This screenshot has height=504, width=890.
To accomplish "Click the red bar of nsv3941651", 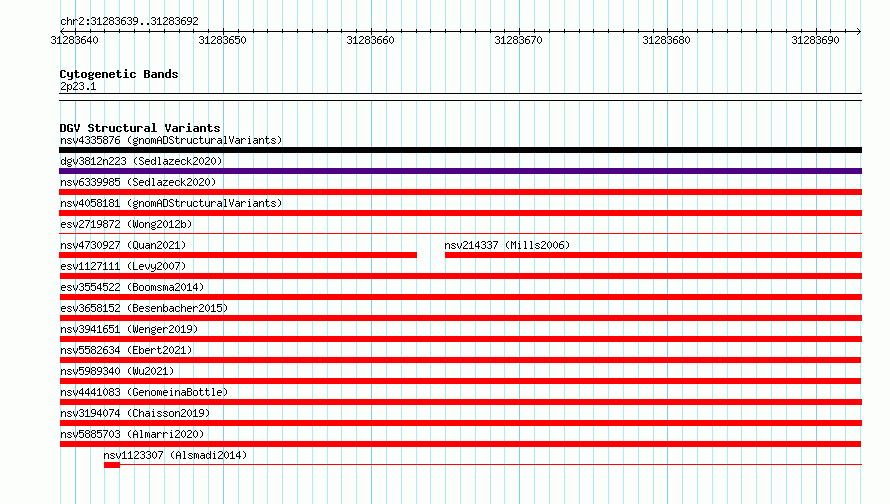I will coord(460,339).
